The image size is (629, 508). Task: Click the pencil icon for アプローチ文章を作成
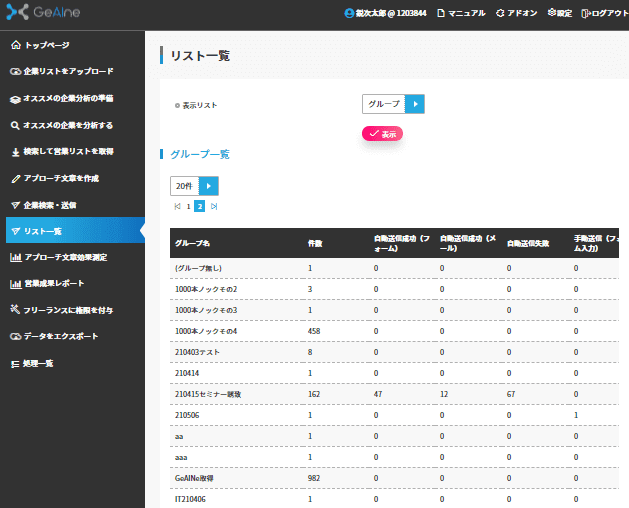coord(16,179)
